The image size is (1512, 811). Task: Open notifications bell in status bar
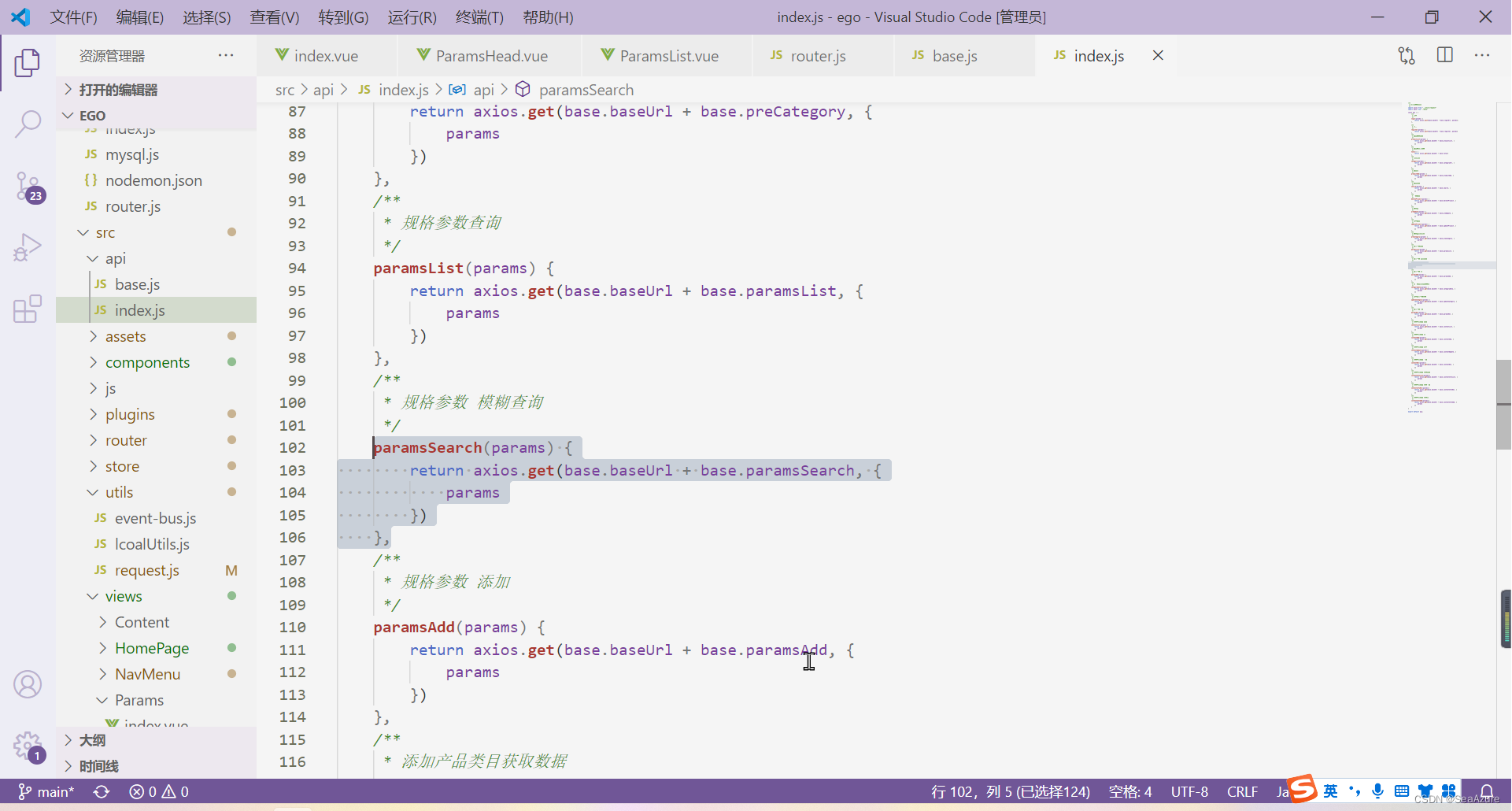[x=1487, y=791]
